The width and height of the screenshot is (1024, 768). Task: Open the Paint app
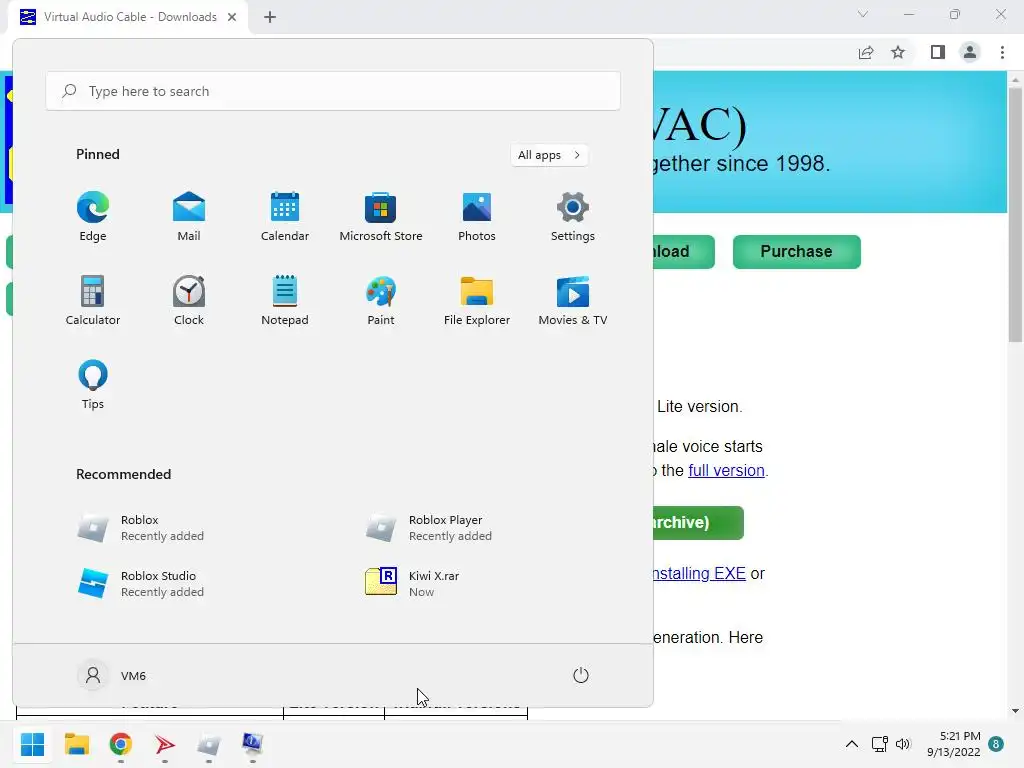pyautogui.click(x=381, y=300)
